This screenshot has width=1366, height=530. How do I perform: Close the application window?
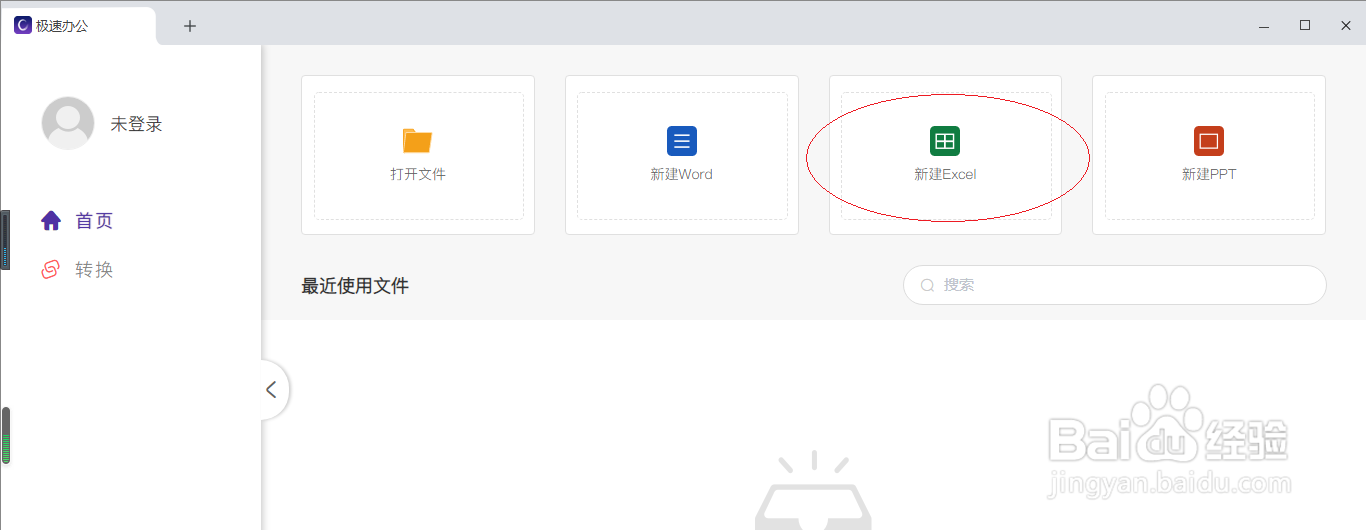[x=1344, y=26]
